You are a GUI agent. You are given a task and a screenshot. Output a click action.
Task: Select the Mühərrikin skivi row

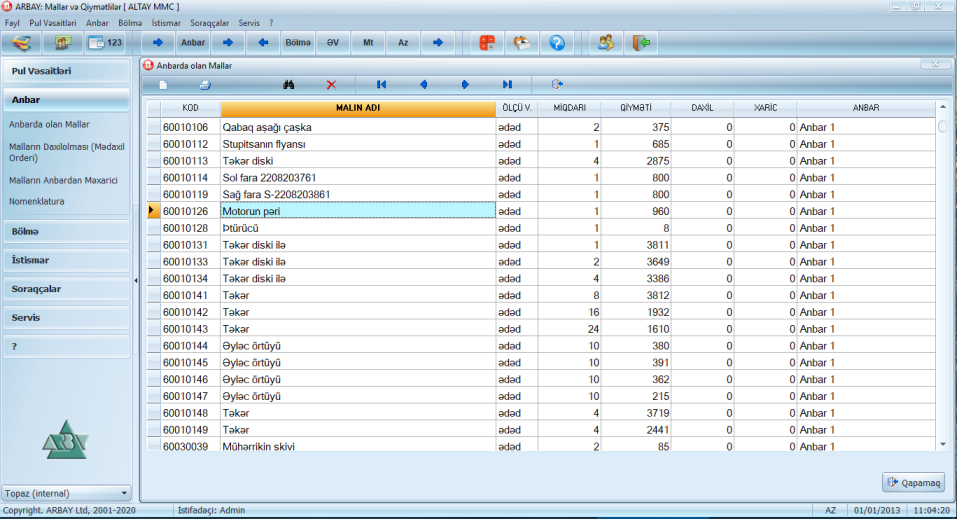coord(541,446)
